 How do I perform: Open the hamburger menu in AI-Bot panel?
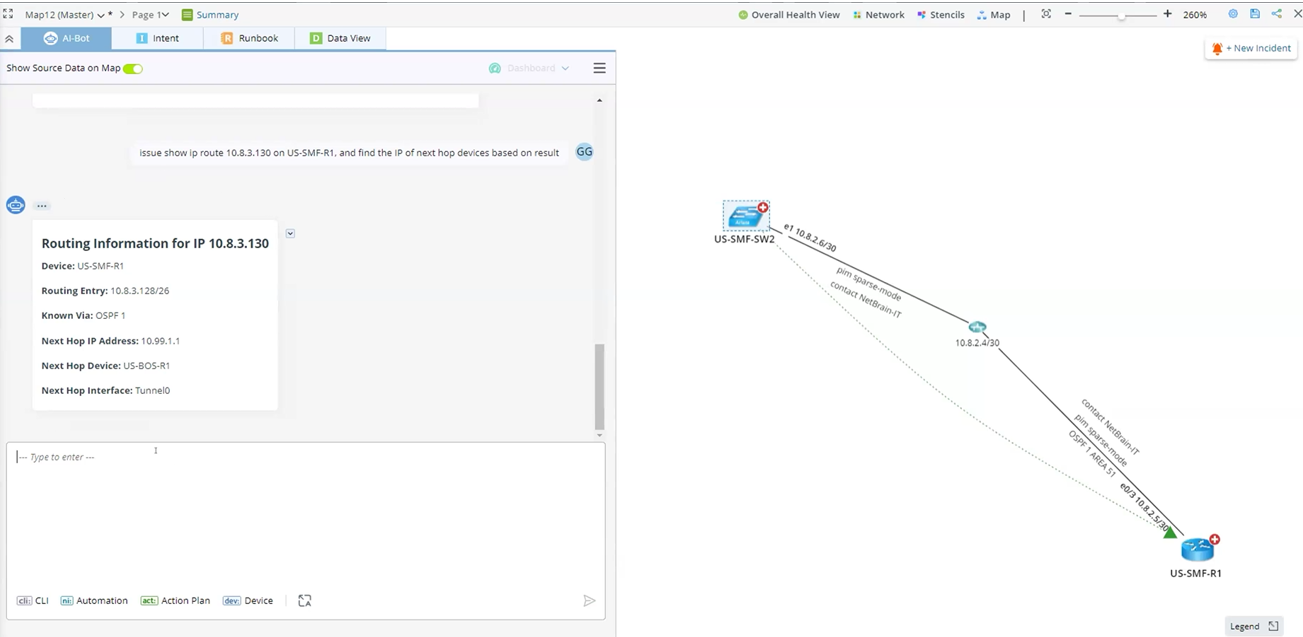[x=599, y=68]
